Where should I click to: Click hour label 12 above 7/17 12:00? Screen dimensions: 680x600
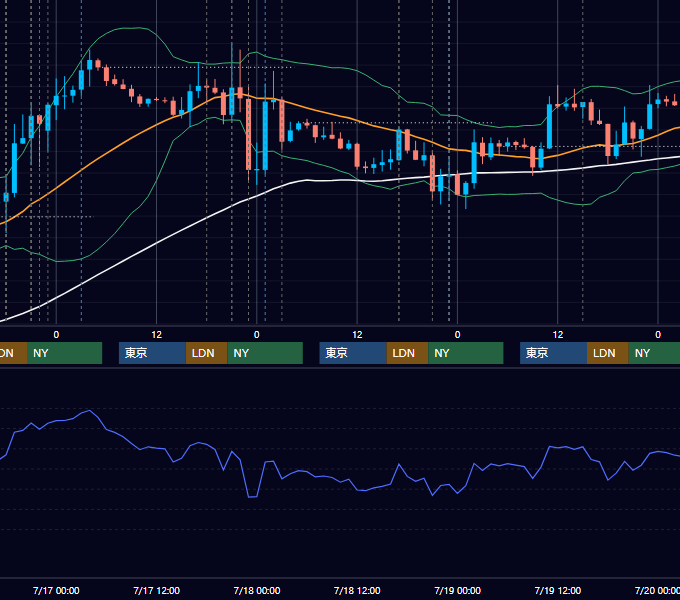pos(157,335)
